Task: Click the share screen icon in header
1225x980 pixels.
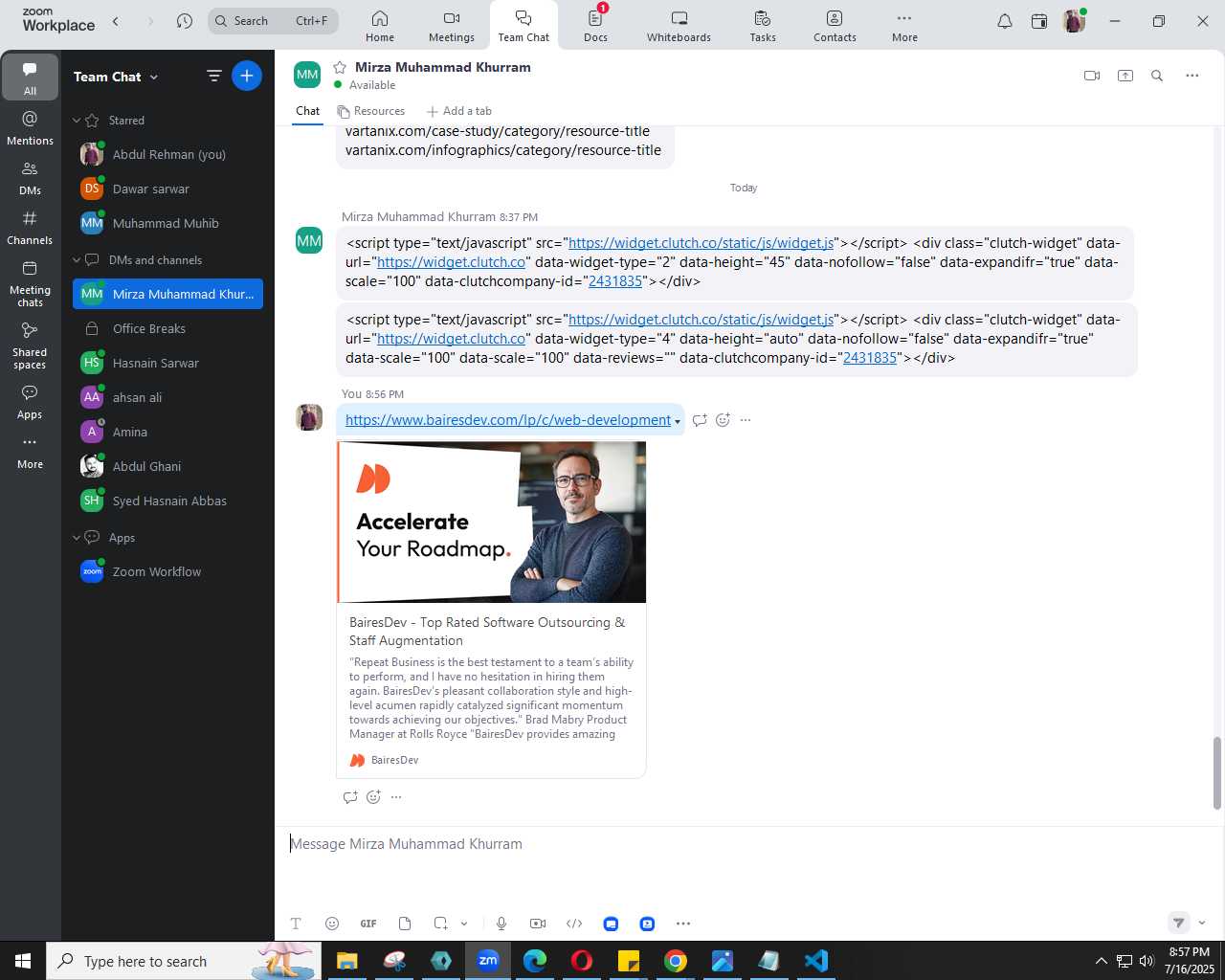Action: (1125, 76)
